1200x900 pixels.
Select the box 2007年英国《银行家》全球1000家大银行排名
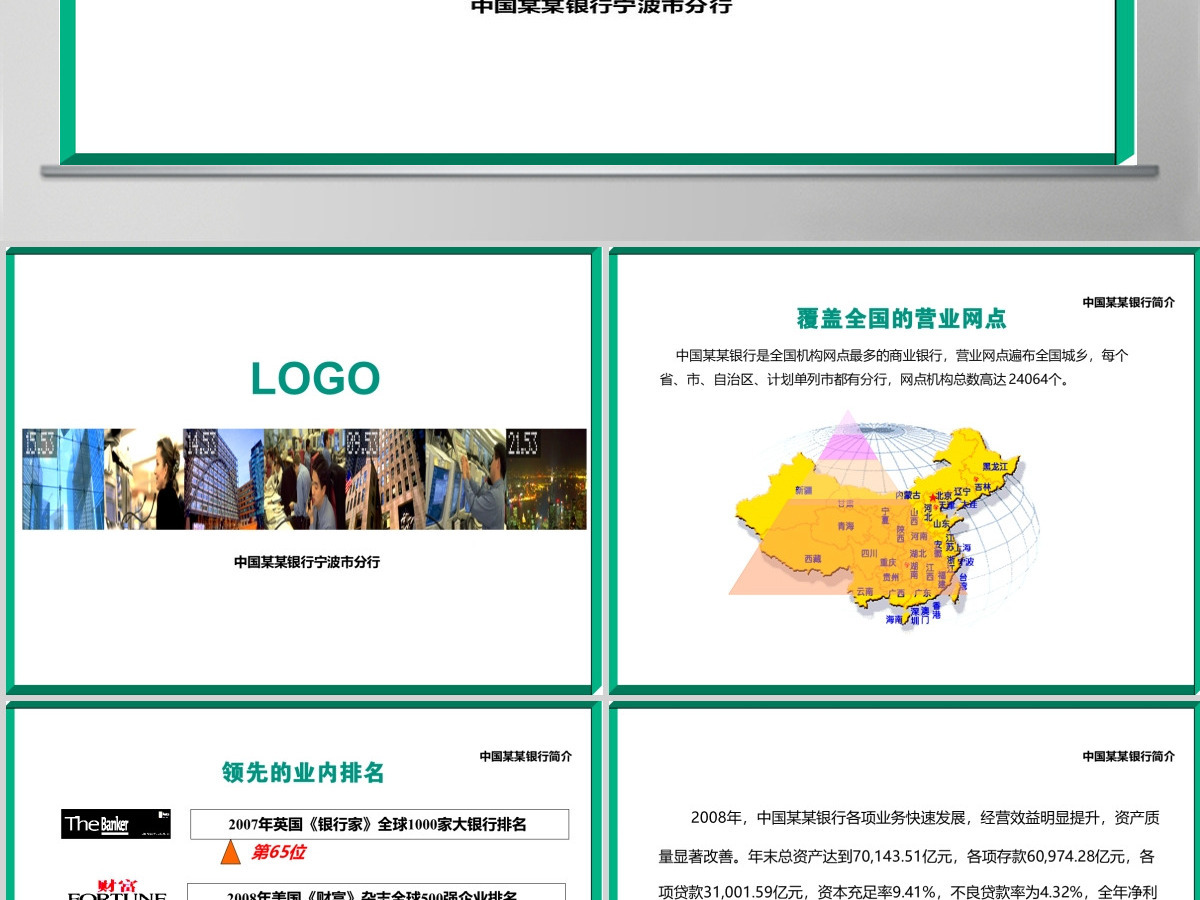point(379,824)
